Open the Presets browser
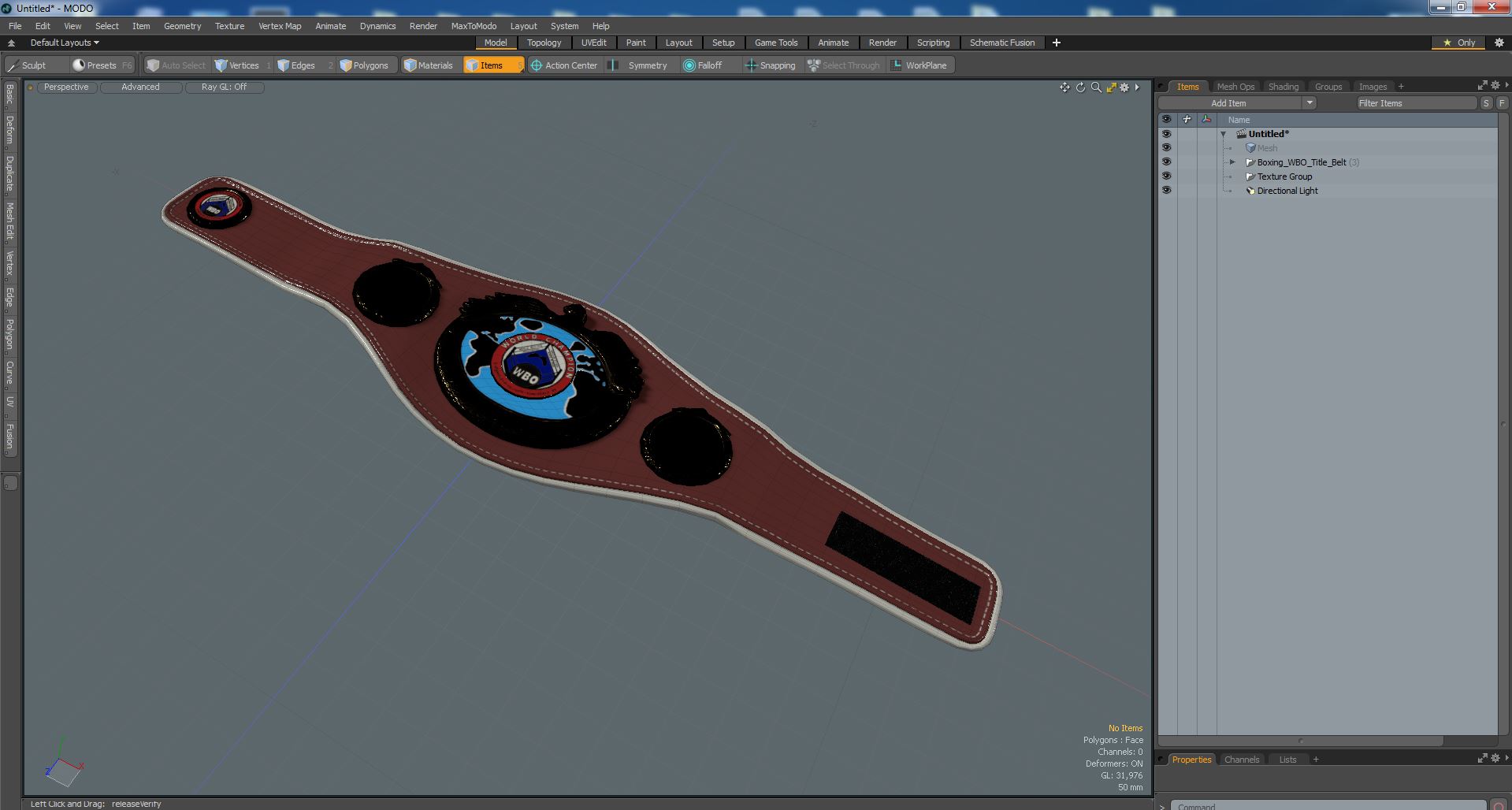The image size is (1512, 810). [102, 65]
